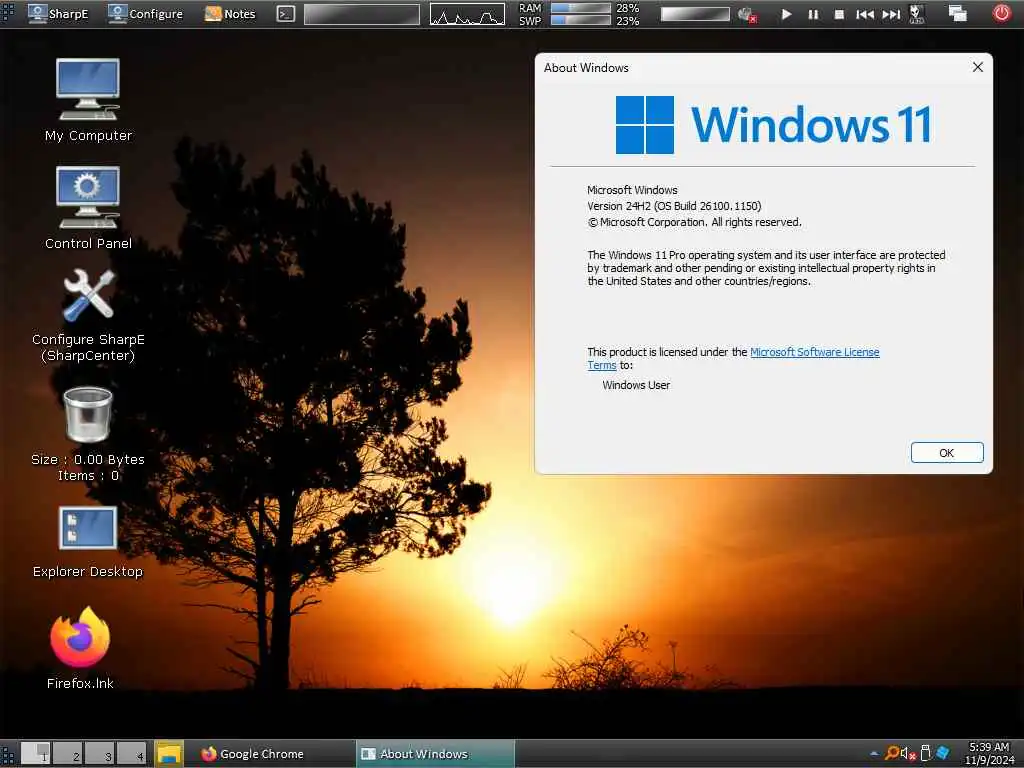Click the clock showing 5:39 AM
The width and height of the screenshot is (1024, 768).
(x=989, y=754)
